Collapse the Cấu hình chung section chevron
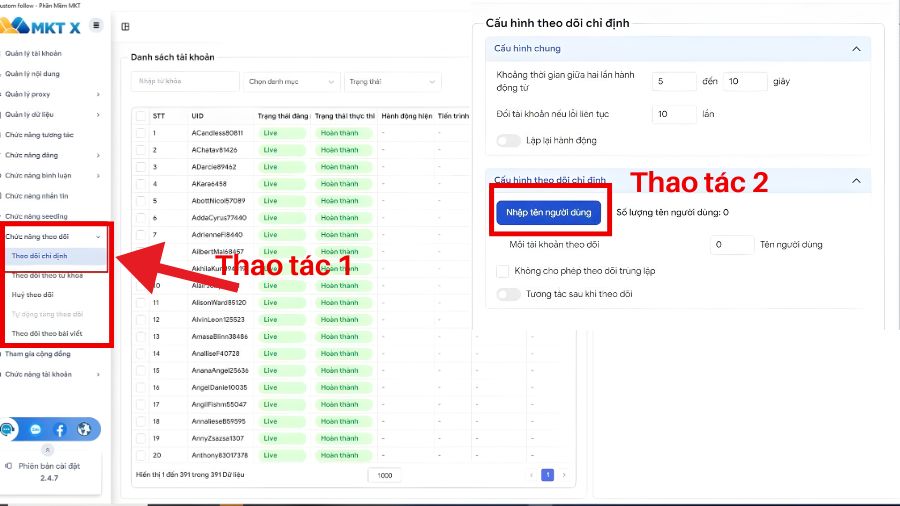 point(856,49)
